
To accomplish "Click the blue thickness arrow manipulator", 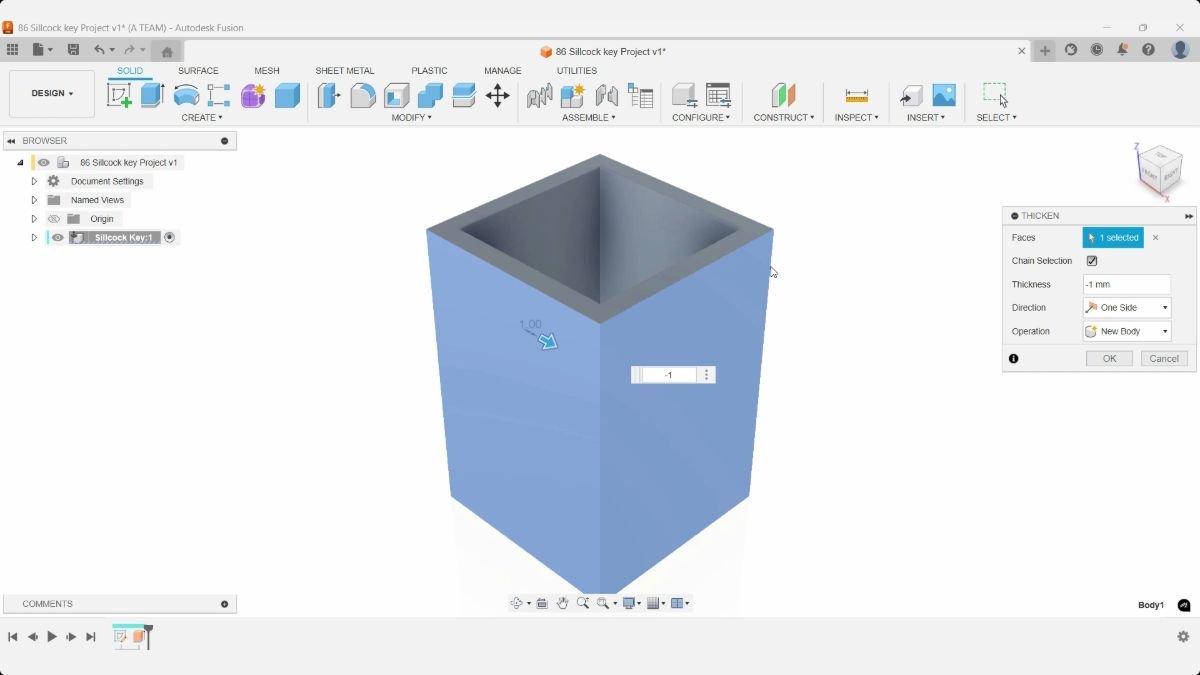I will [547, 341].
